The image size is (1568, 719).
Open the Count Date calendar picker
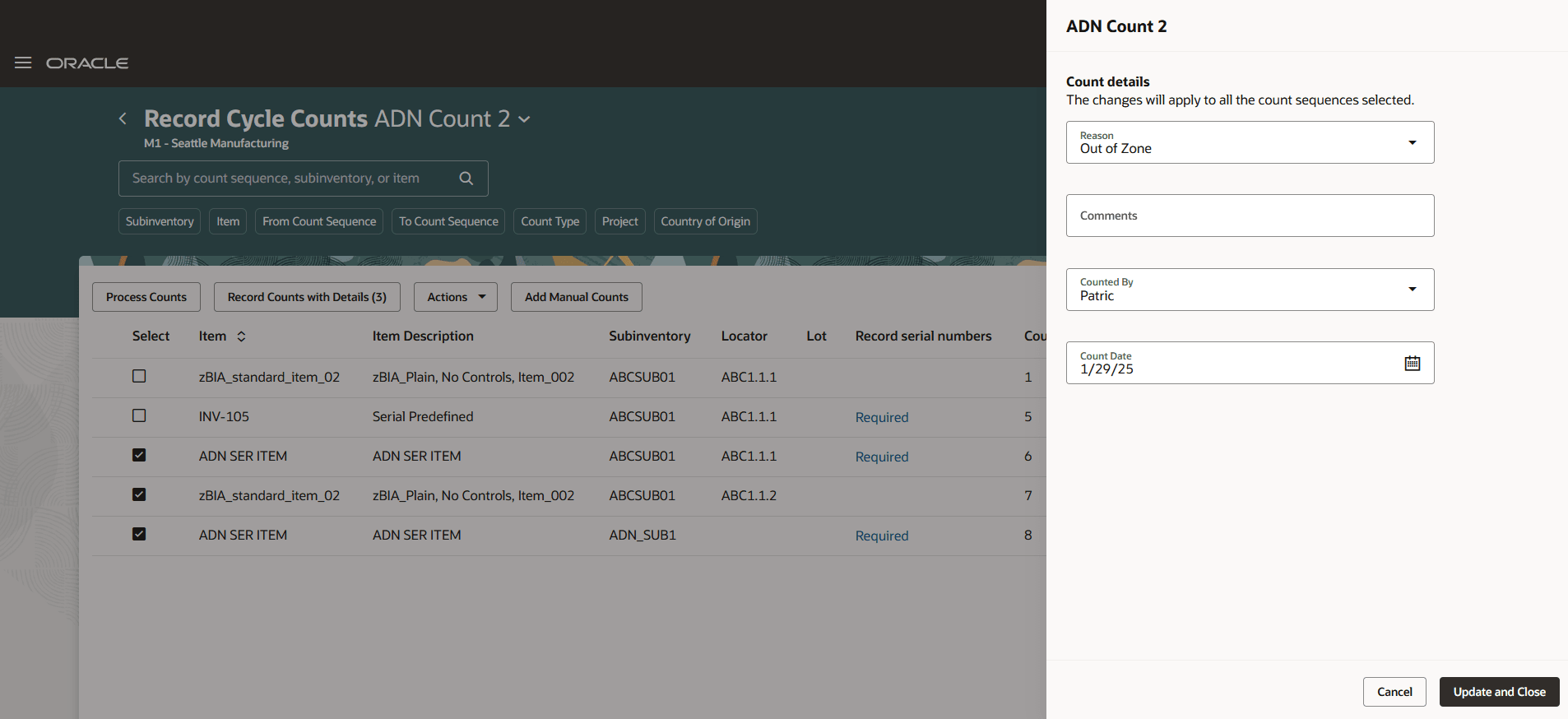point(1412,363)
